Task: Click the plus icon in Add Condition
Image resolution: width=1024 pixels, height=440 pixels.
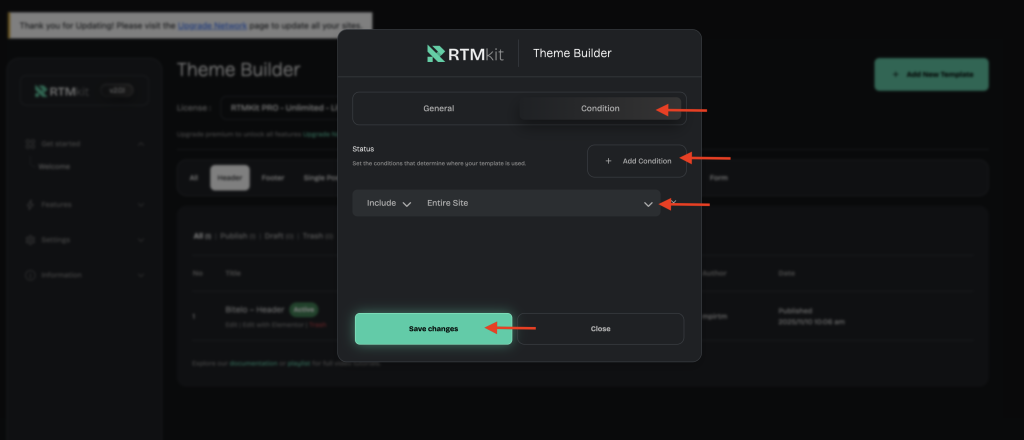Action: coord(608,161)
